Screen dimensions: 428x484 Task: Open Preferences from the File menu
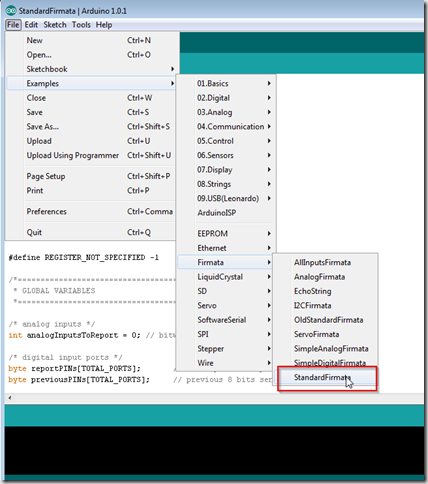tap(91, 211)
